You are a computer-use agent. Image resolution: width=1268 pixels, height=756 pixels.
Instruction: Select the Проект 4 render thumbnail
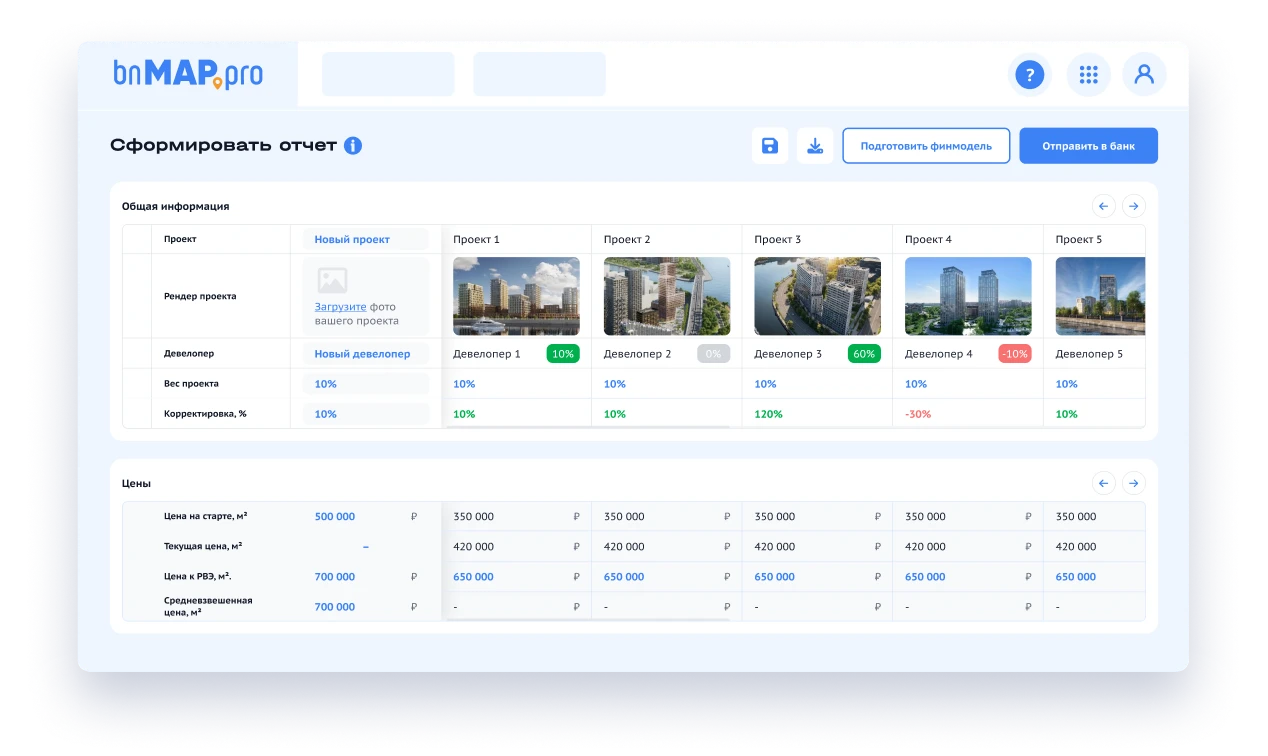click(967, 296)
